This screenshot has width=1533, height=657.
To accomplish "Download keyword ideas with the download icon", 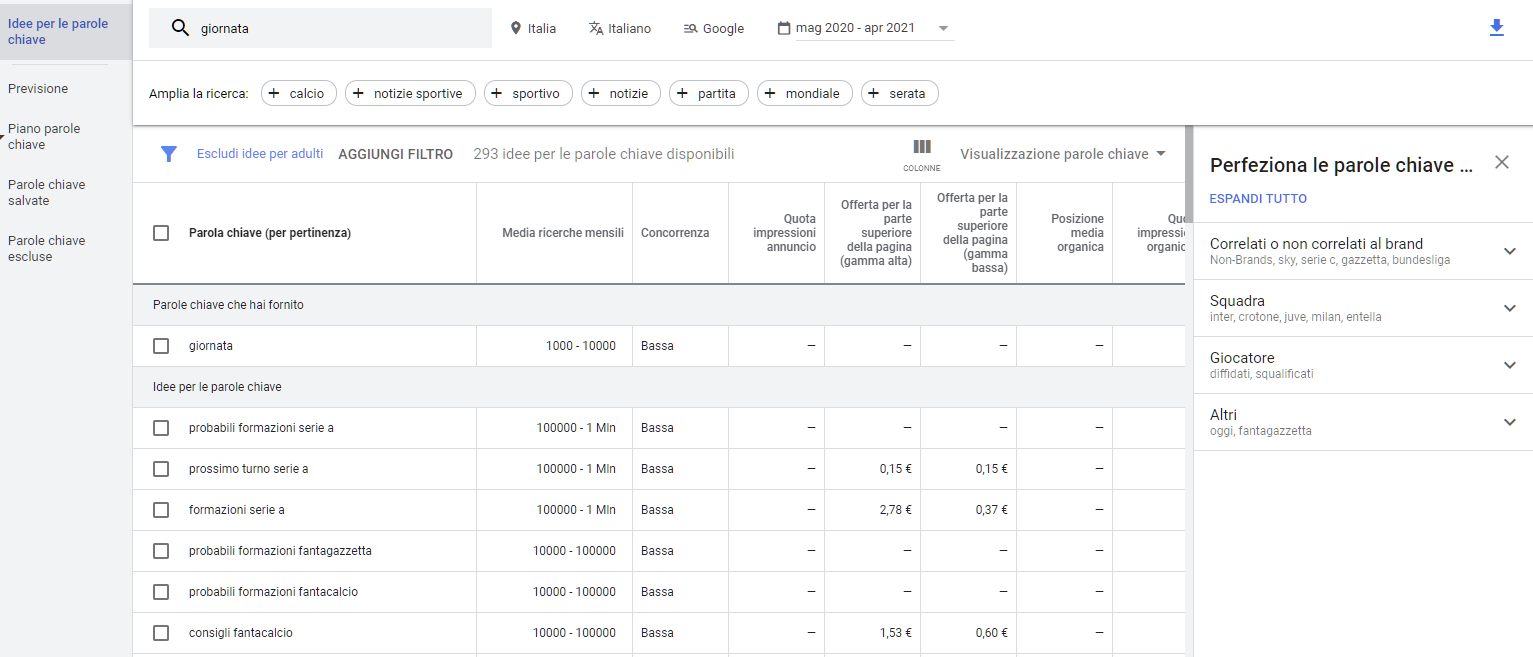I will point(1496,28).
